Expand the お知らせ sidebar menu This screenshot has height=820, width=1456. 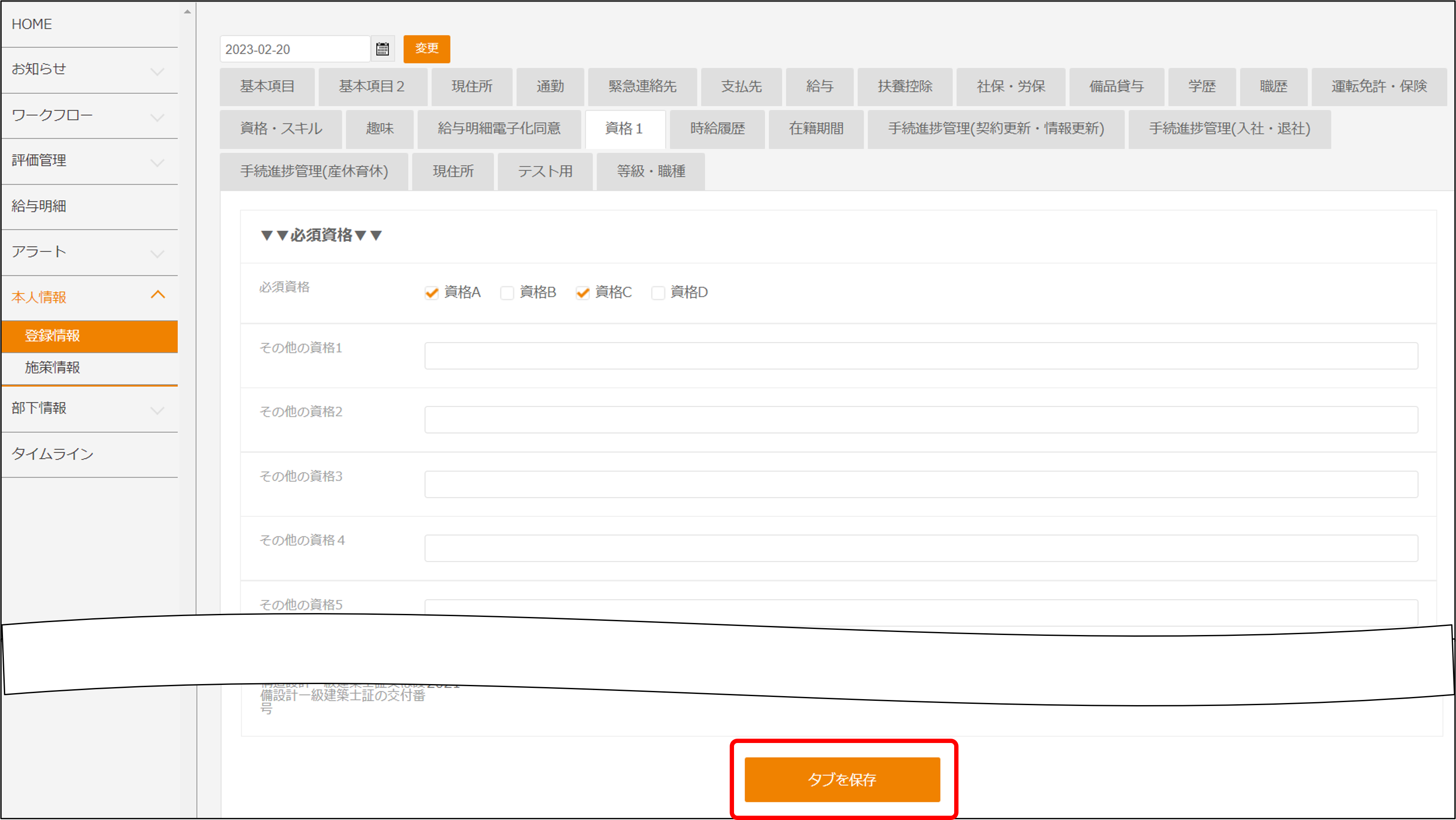(157, 71)
